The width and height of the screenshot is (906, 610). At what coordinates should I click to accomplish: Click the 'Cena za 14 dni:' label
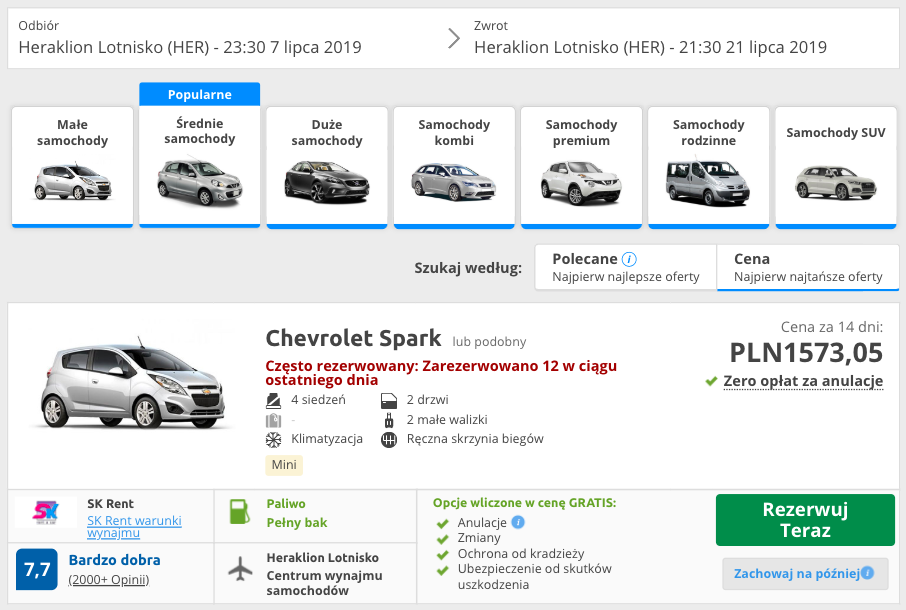(x=831, y=327)
